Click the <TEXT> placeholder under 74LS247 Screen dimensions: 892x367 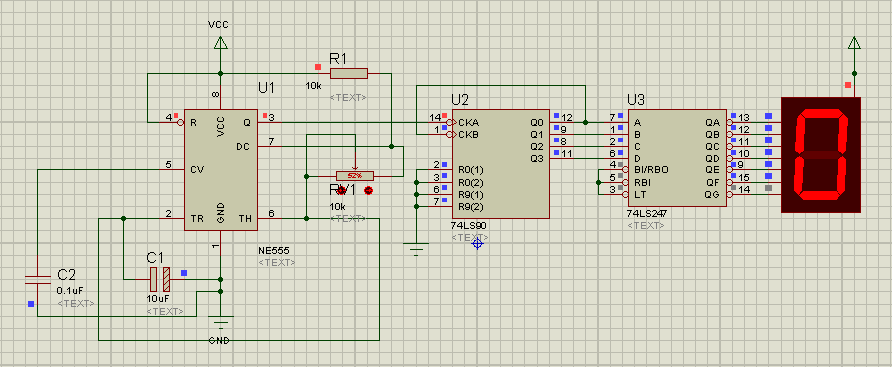[x=646, y=225]
